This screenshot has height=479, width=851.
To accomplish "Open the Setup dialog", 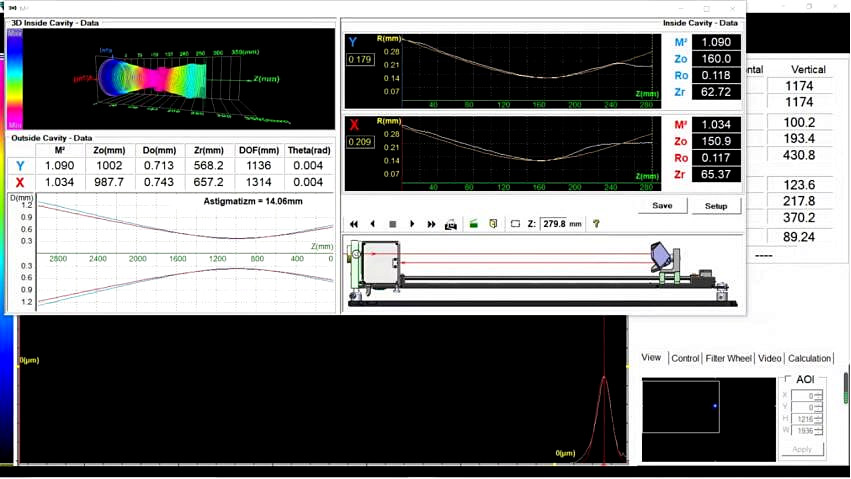I will click(x=716, y=205).
